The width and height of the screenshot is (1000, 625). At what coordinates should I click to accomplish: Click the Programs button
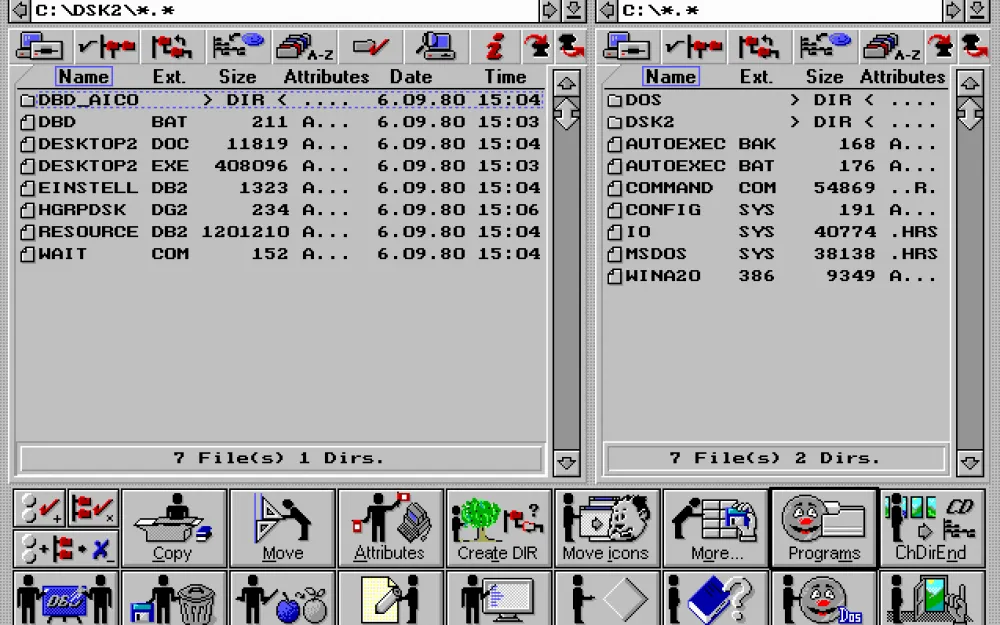click(823, 529)
